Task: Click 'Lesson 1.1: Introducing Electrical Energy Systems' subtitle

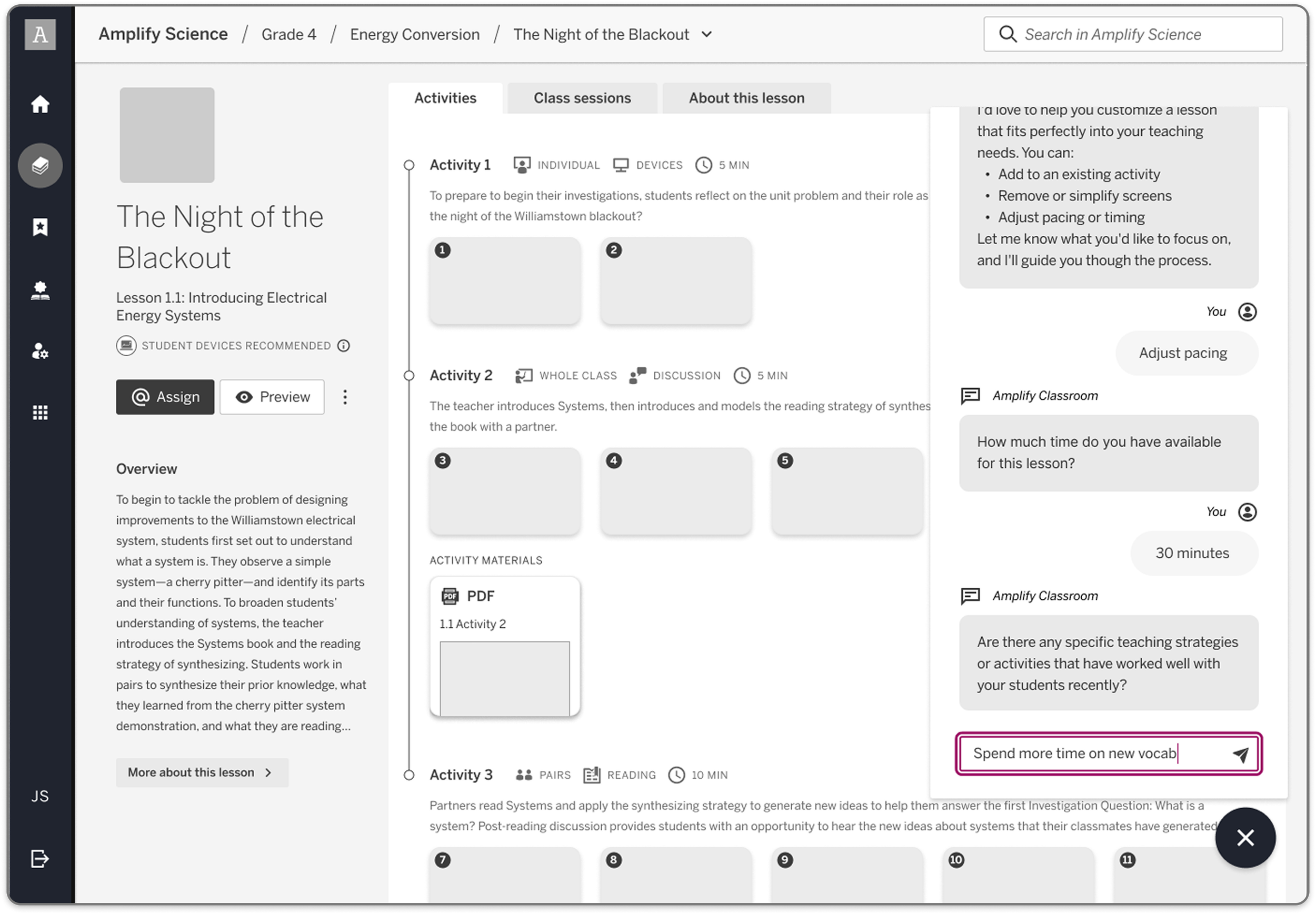Action: click(222, 306)
